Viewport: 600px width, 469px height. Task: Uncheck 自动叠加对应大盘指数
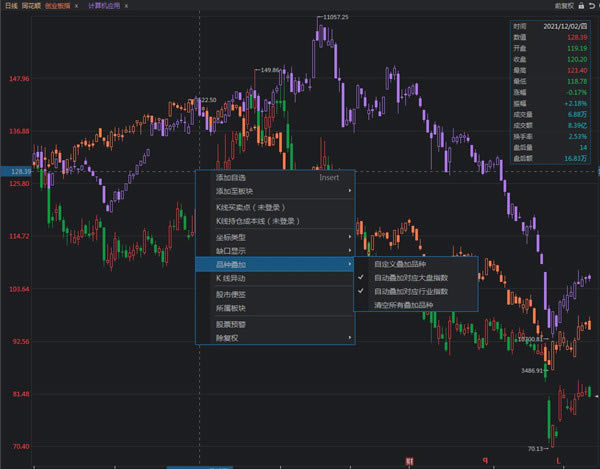coord(411,277)
